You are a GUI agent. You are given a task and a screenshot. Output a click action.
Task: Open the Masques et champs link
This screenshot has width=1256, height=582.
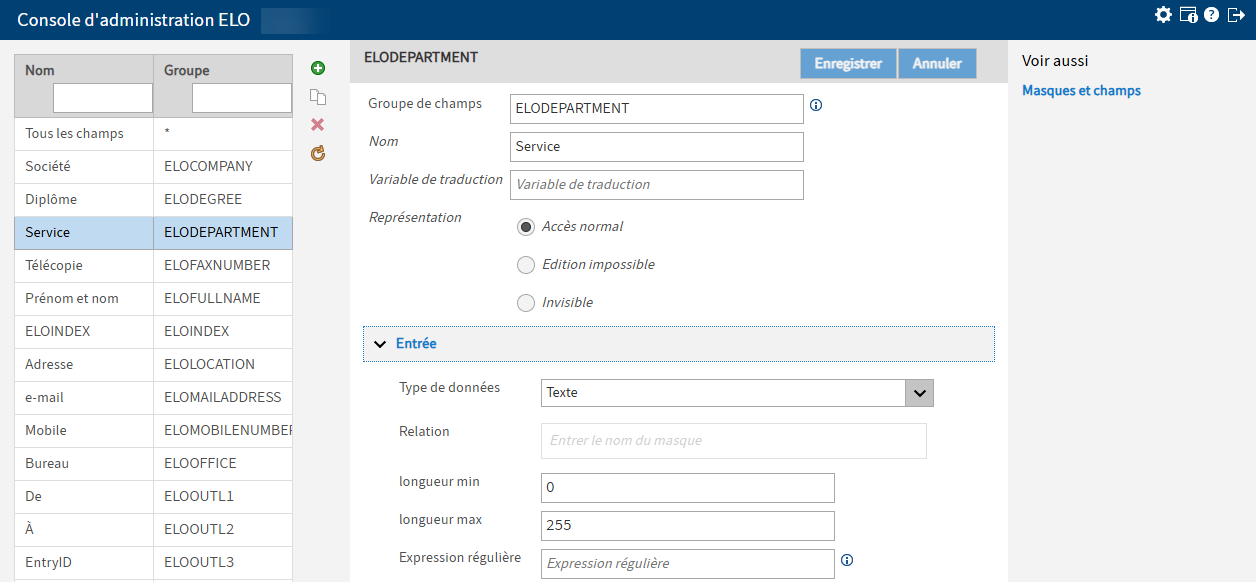[1081, 91]
